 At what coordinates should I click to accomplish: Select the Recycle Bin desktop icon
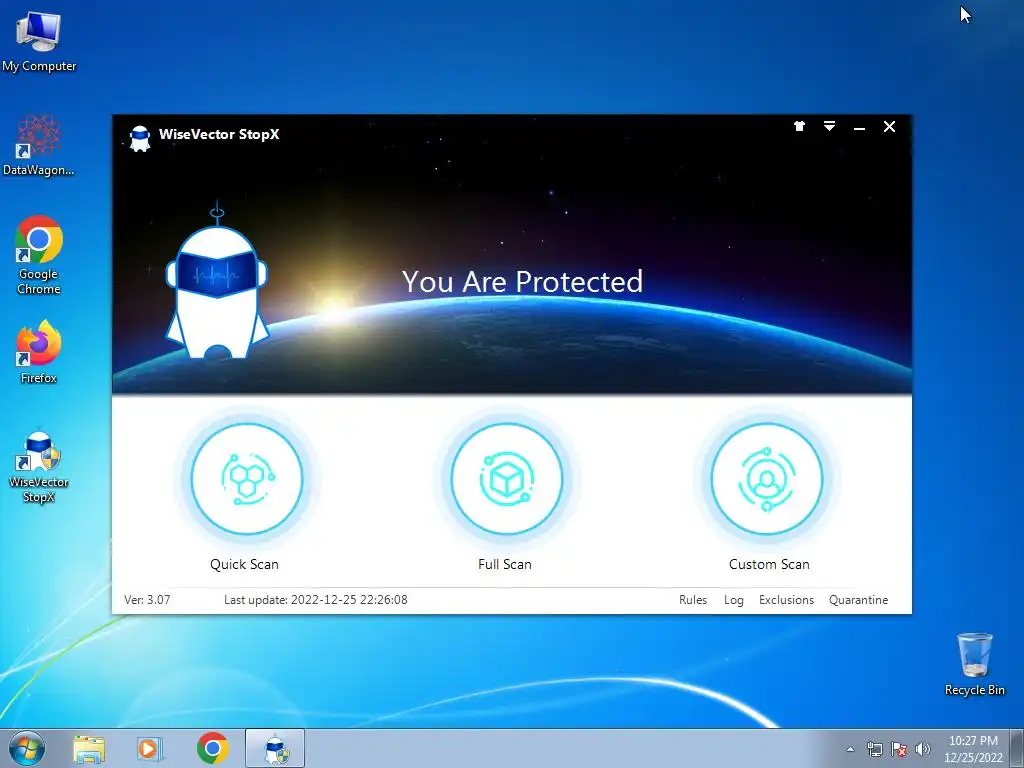point(974,665)
